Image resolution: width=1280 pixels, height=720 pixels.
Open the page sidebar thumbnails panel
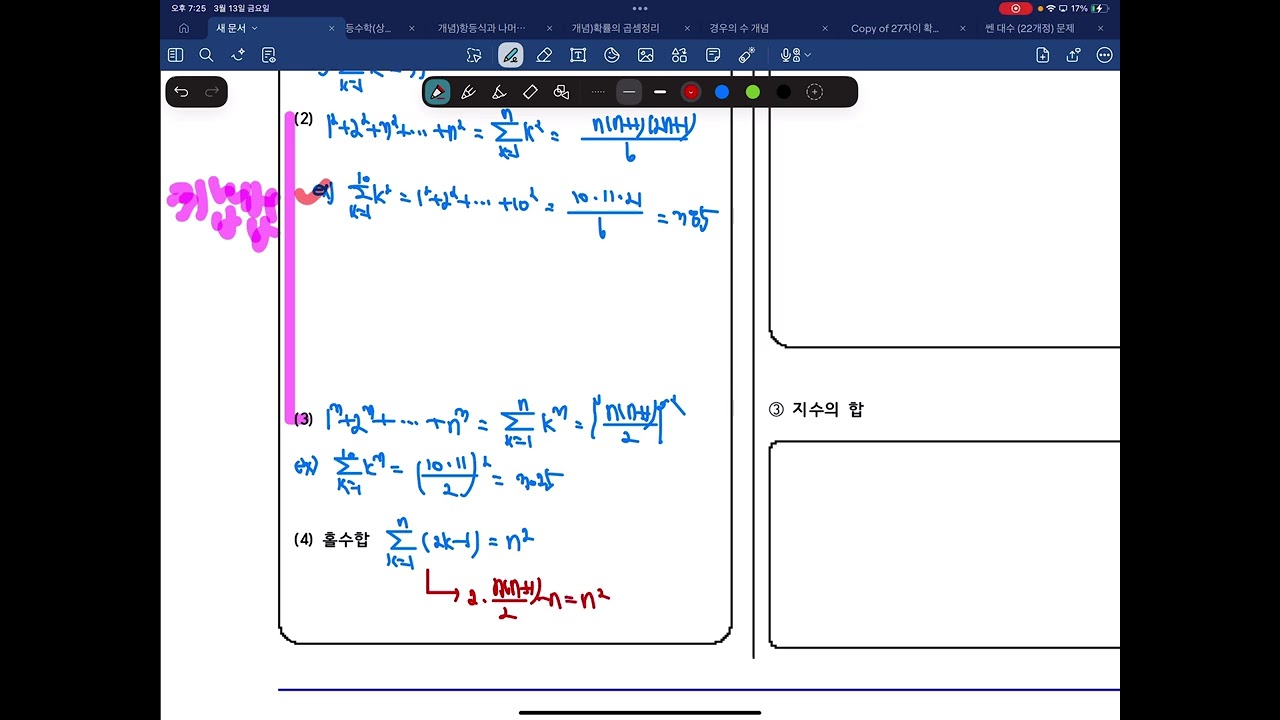pos(175,55)
